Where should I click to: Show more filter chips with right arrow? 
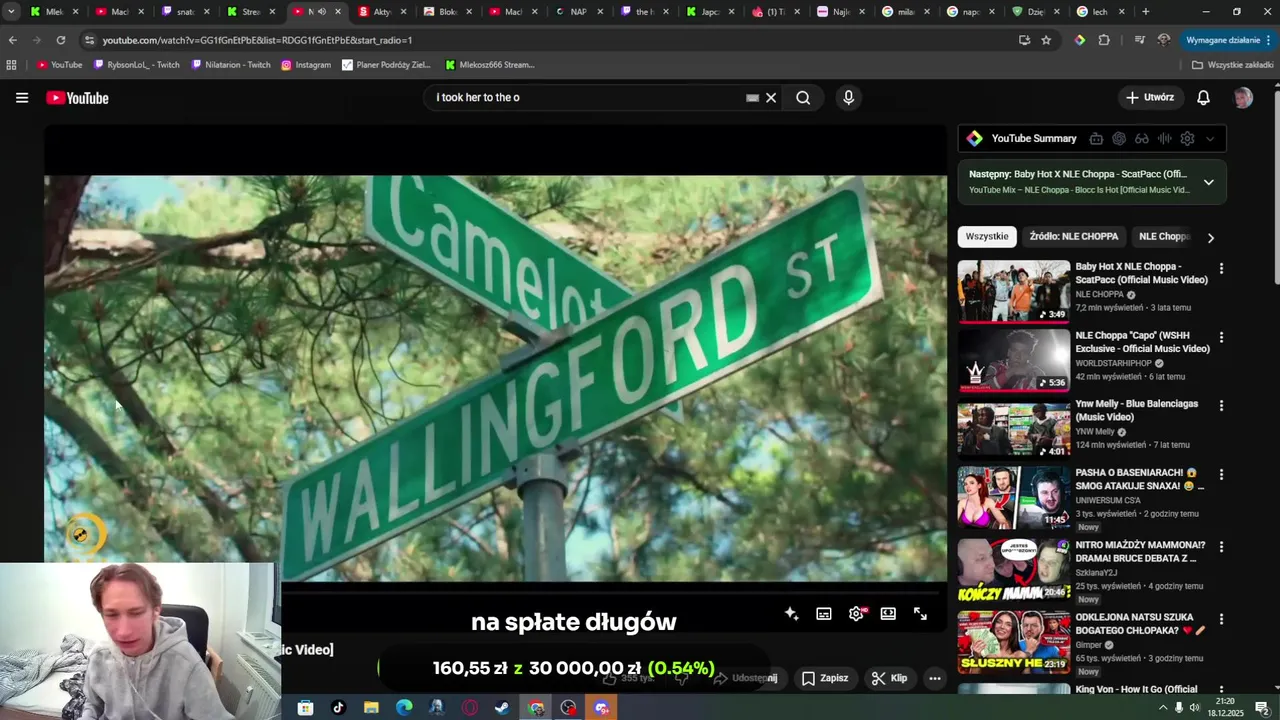pos(1211,238)
